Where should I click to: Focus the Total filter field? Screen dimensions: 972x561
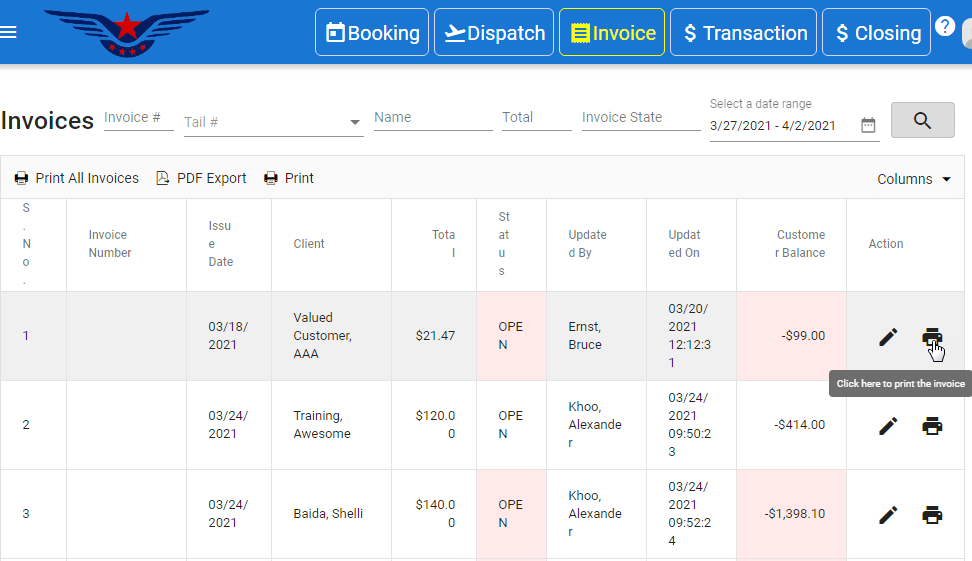[x=536, y=118]
